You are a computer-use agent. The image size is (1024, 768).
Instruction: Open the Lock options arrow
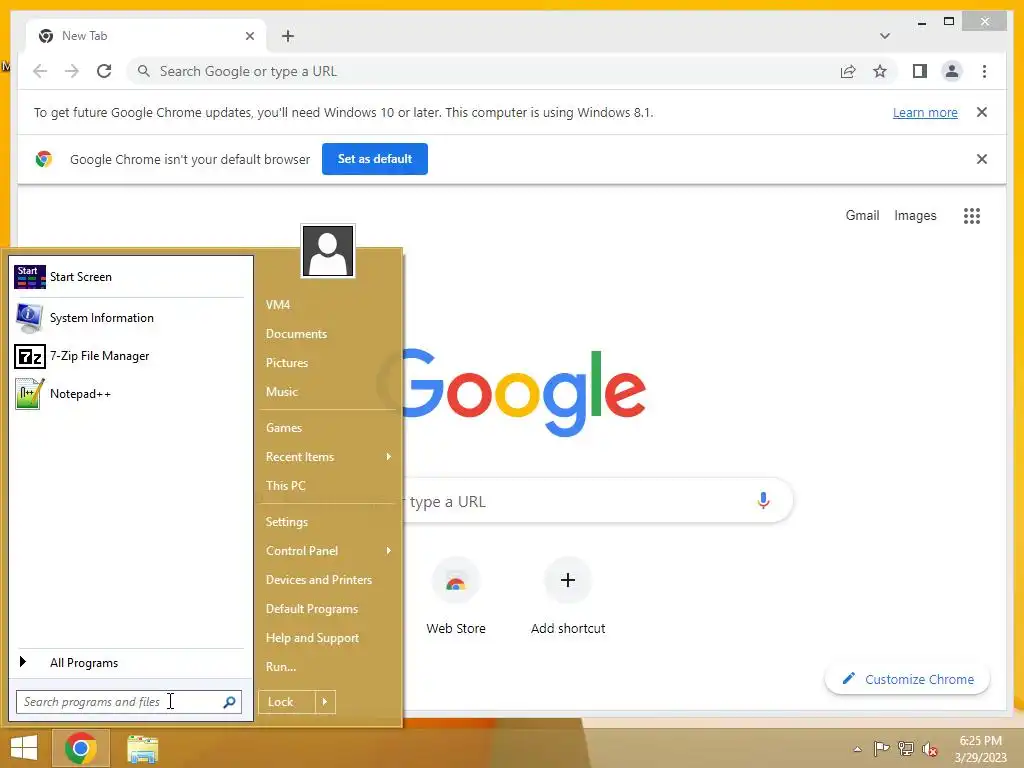[x=325, y=702]
